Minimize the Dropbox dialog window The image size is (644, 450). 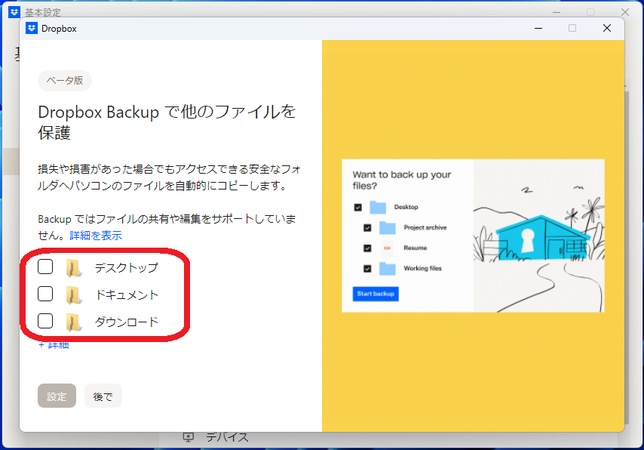click(538, 28)
